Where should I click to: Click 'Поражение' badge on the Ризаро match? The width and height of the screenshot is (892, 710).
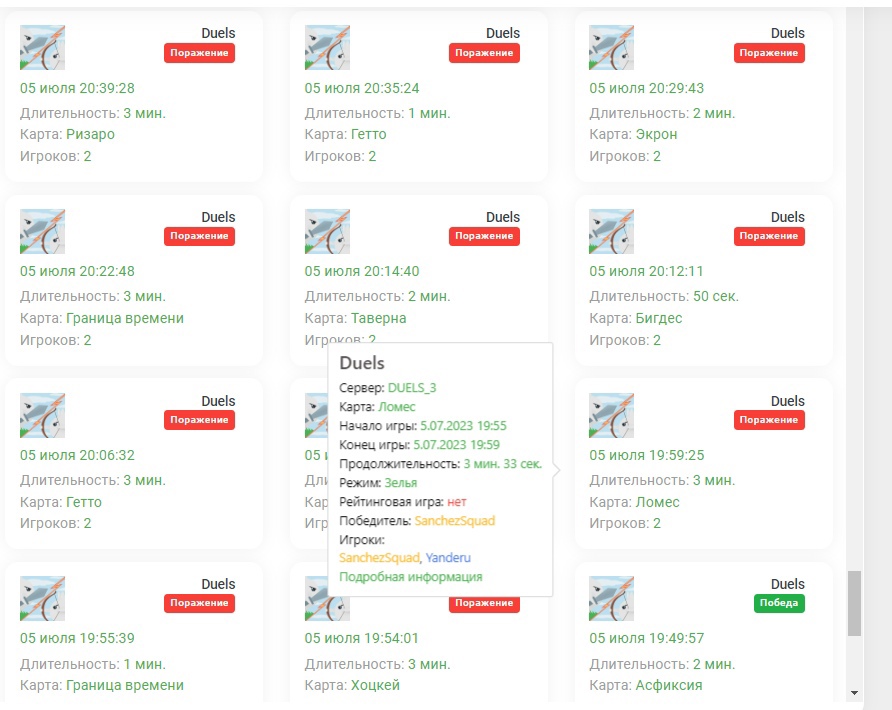199,53
